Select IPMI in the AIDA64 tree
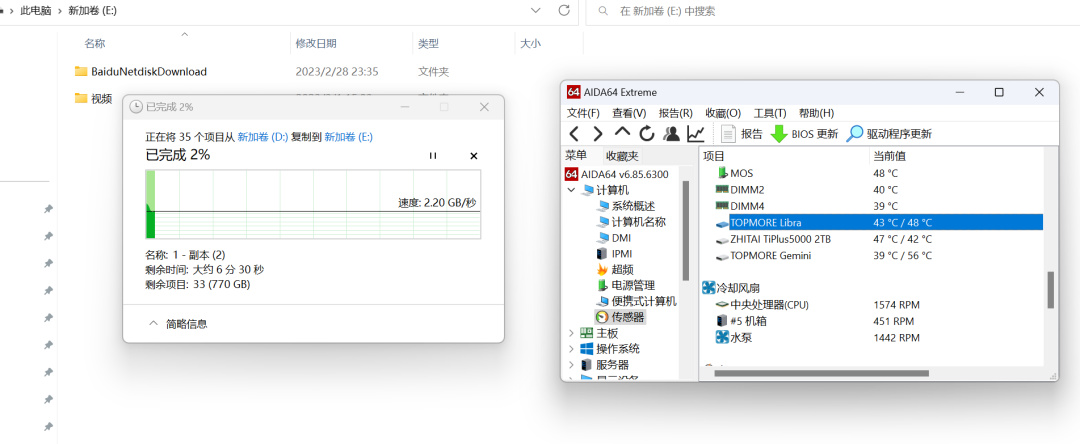The height and width of the screenshot is (444, 1080). (615, 253)
